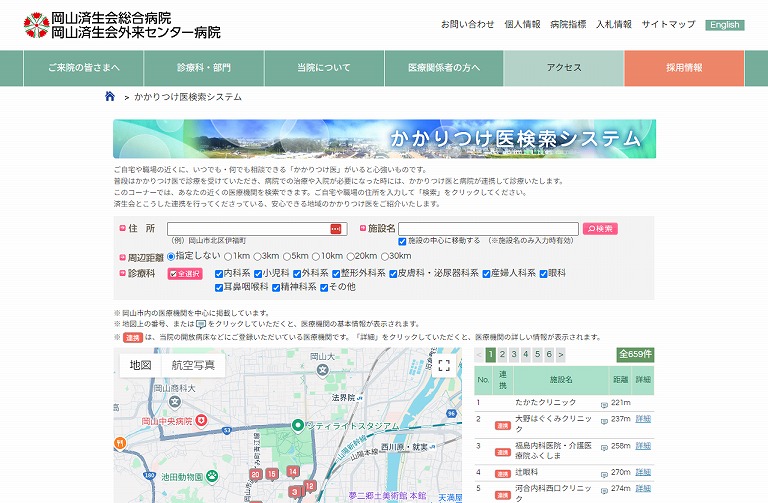Toggle fullscreen view on the map
The width and height of the screenshot is (768, 503).
(444, 366)
